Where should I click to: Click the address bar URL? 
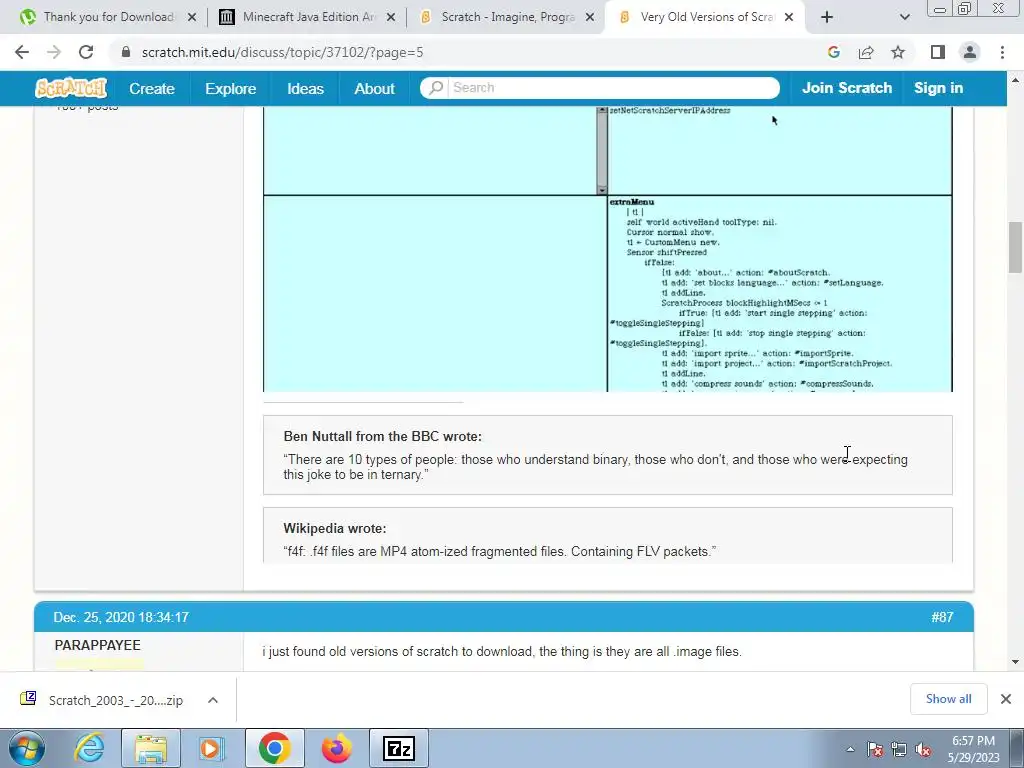pyautogui.click(x=282, y=52)
